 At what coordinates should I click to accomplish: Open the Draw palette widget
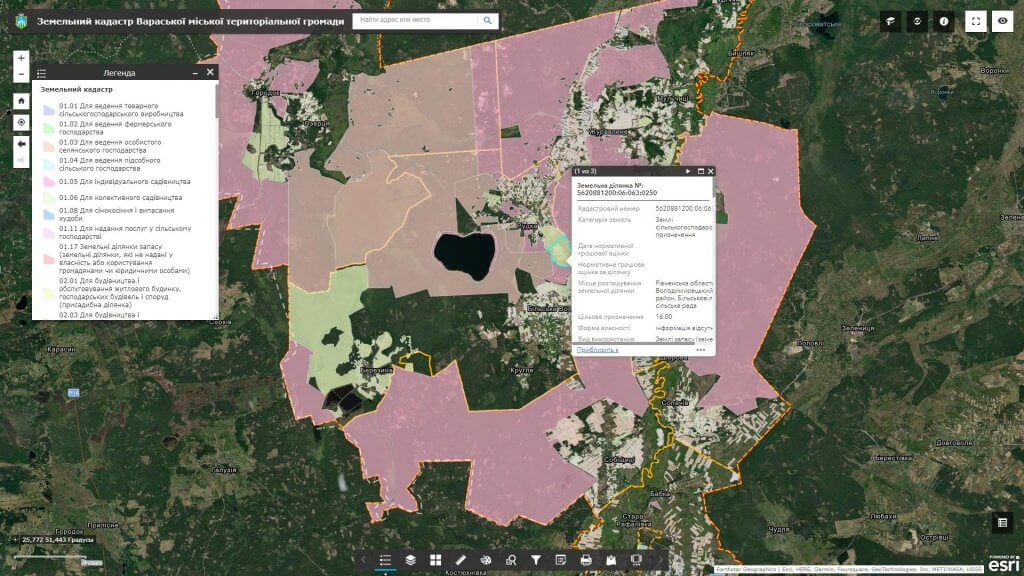coord(486,560)
